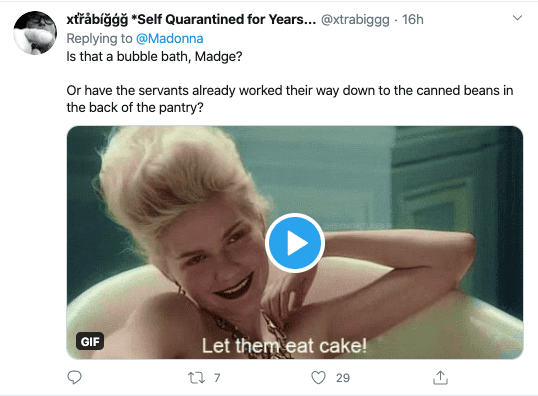The height and width of the screenshot is (396, 538).
Task: View the like count 29
Action: tap(343, 378)
